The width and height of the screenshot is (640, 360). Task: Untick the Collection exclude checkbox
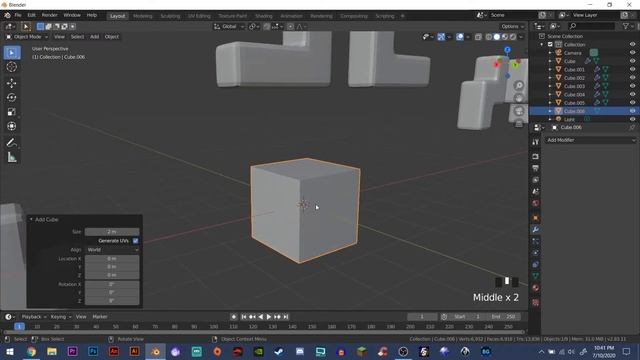click(550, 44)
